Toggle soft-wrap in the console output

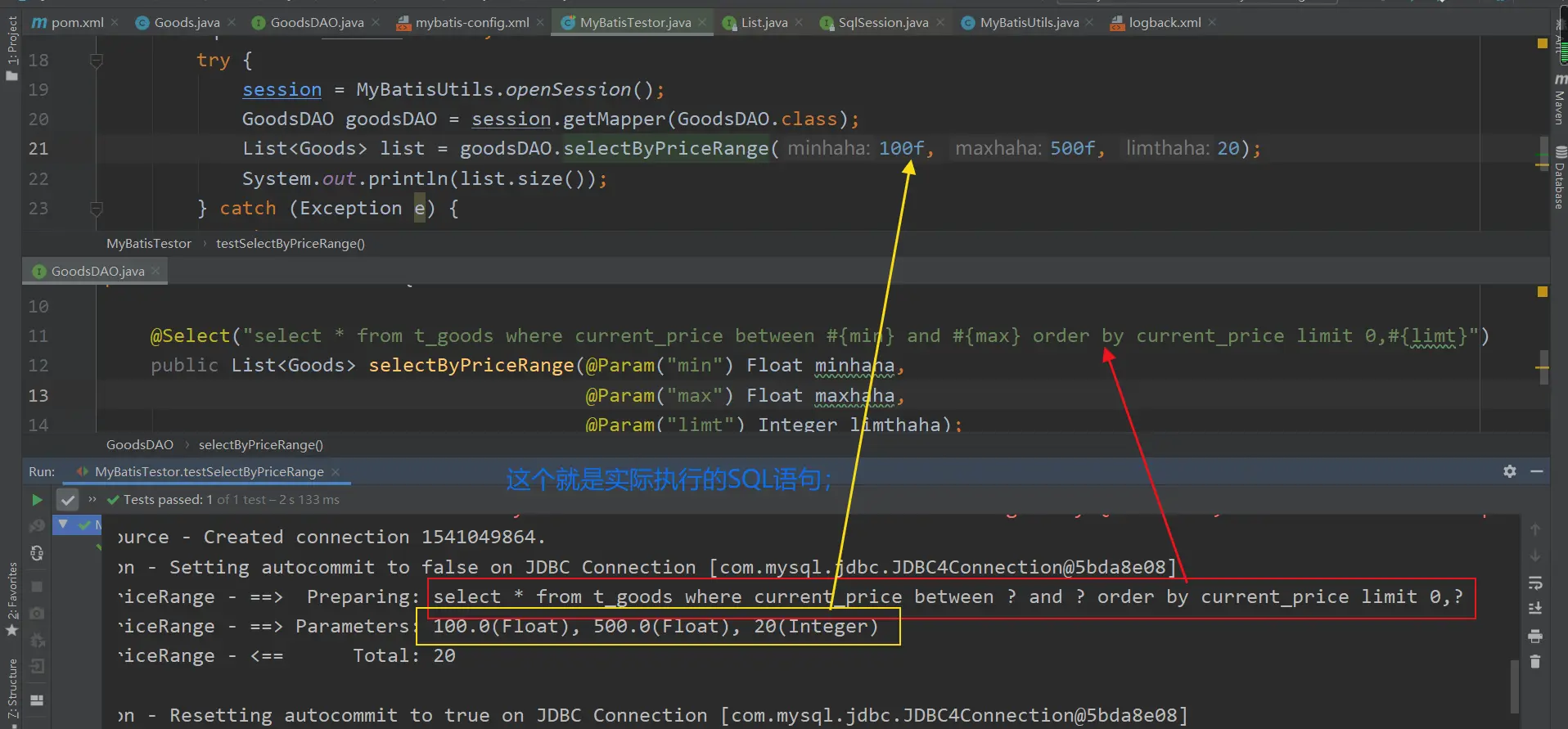[x=1535, y=583]
